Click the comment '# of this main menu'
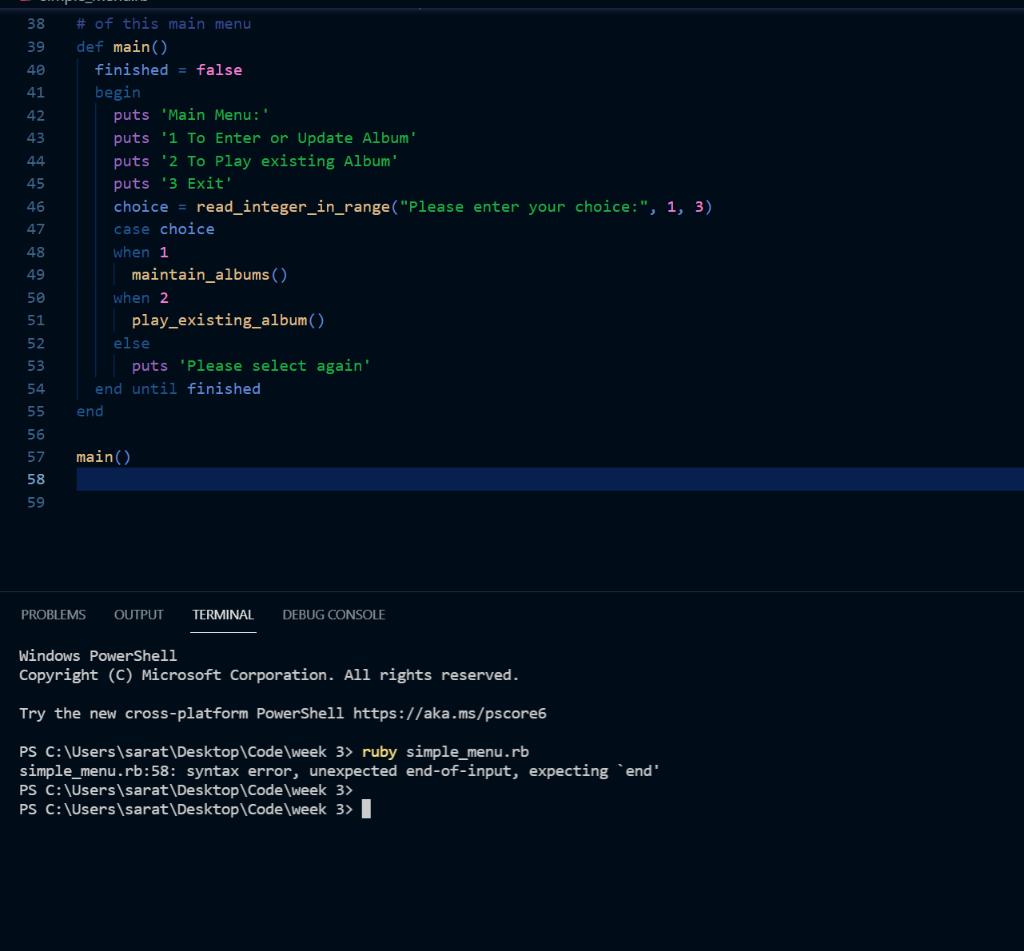 click(x=164, y=24)
